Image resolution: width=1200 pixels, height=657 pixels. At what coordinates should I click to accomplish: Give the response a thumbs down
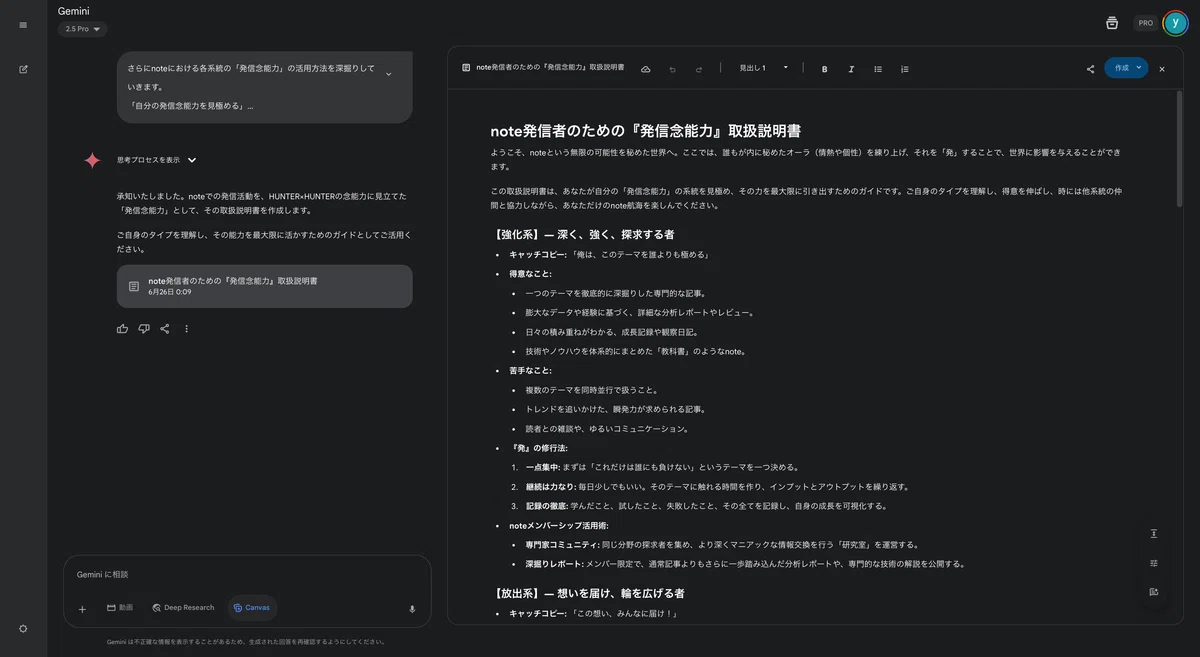coord(144,328)
